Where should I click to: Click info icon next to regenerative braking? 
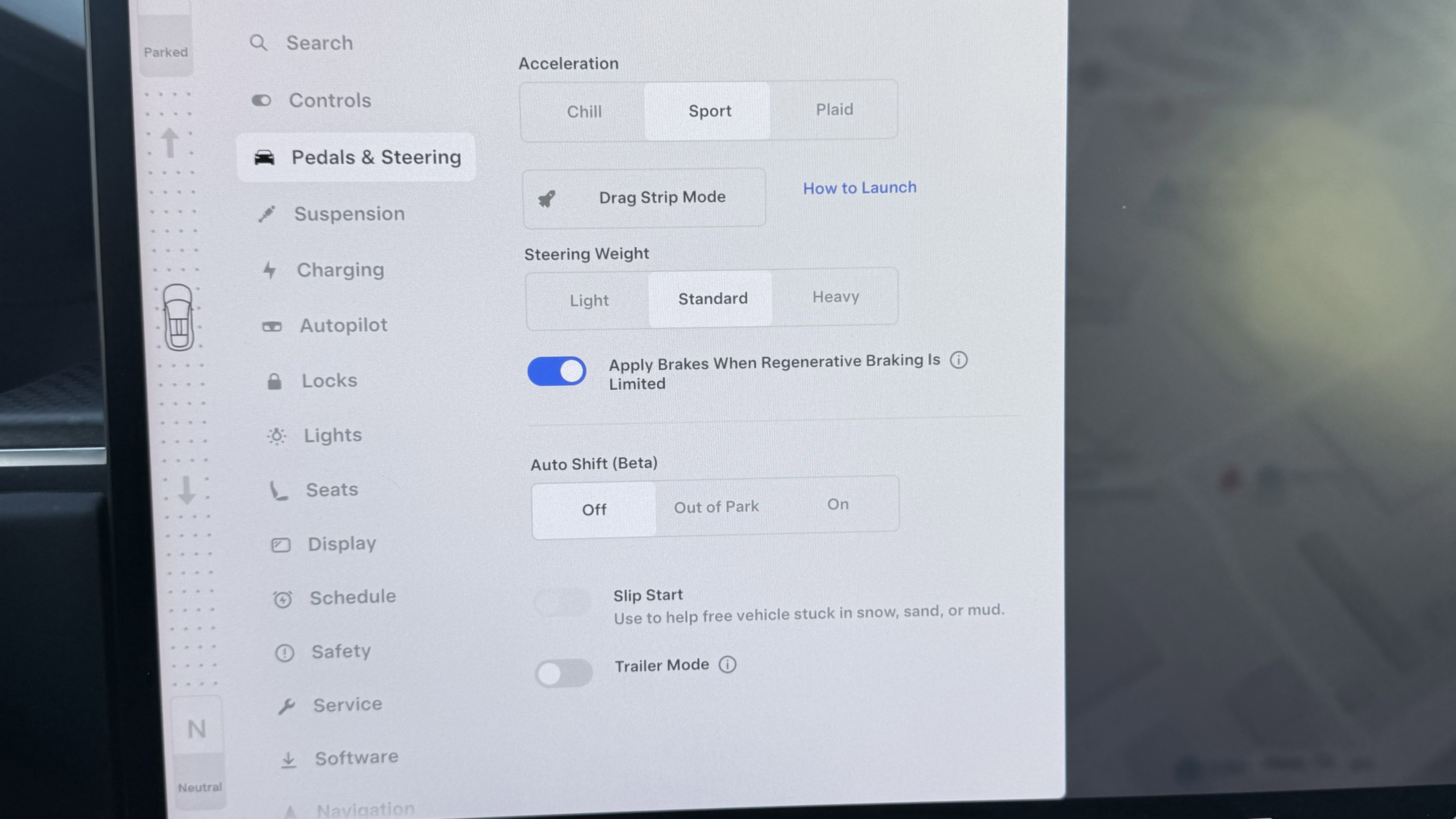[959, 360]
